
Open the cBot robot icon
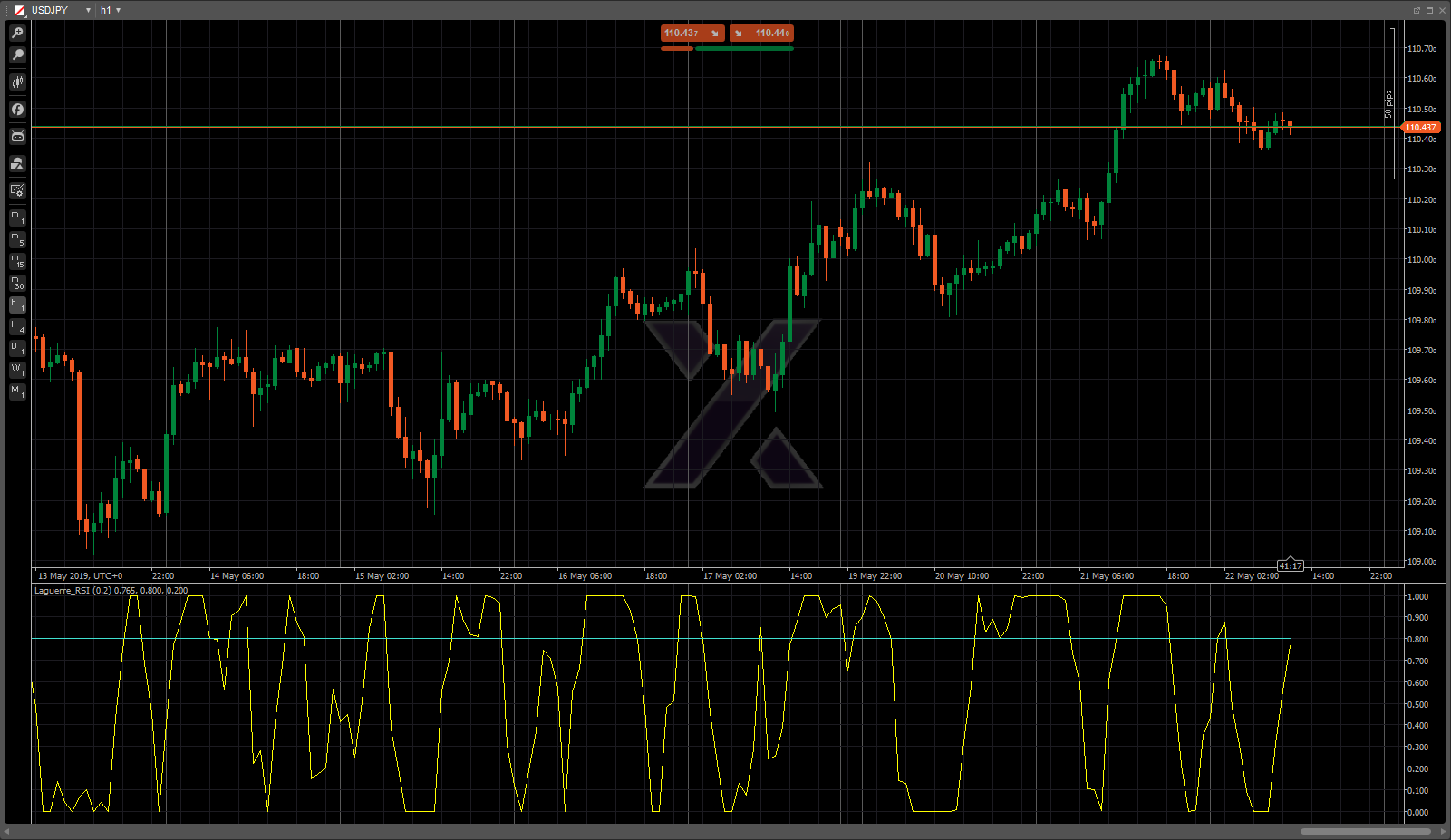[17, 137]
